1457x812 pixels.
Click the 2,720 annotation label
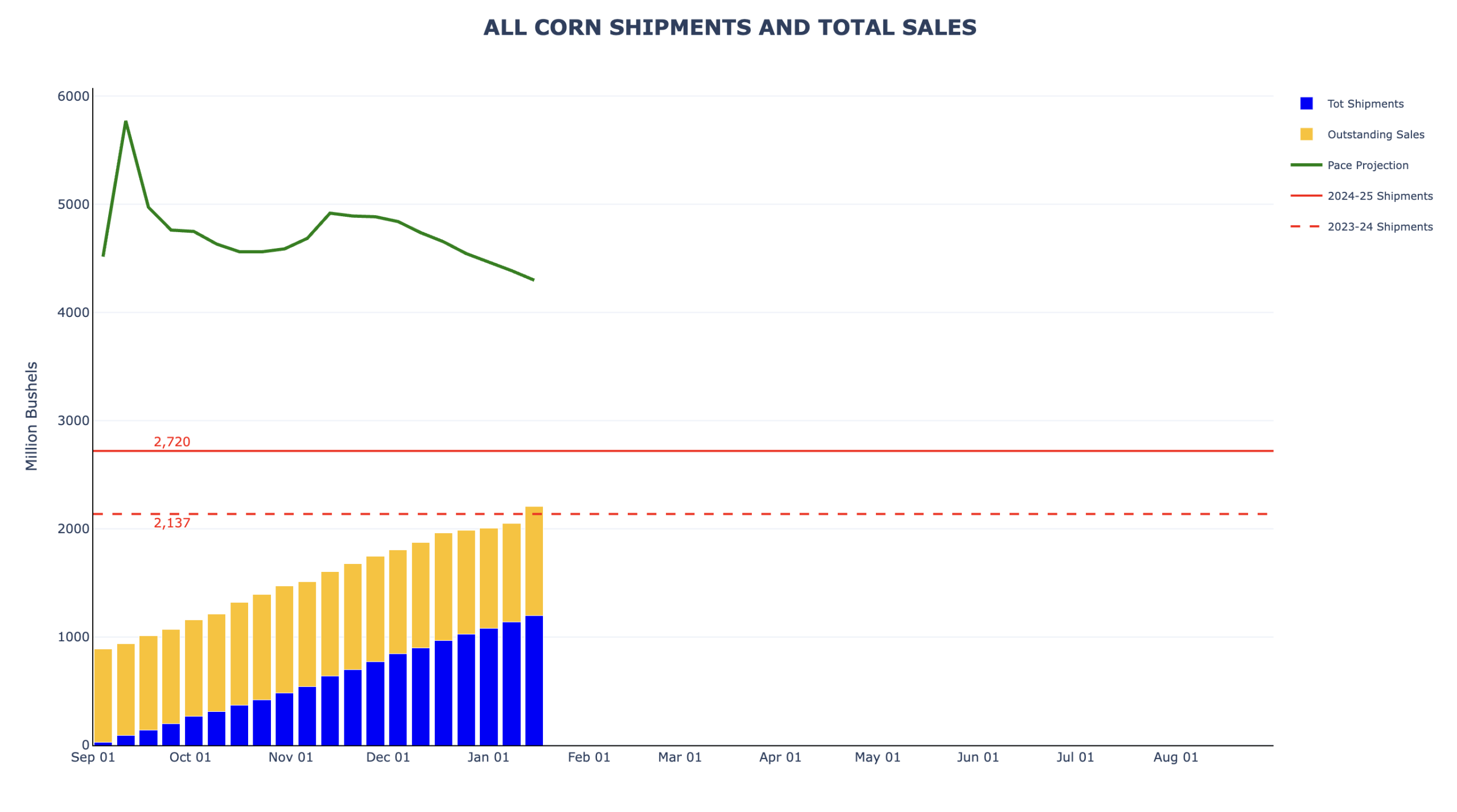(x=172, y=442)
